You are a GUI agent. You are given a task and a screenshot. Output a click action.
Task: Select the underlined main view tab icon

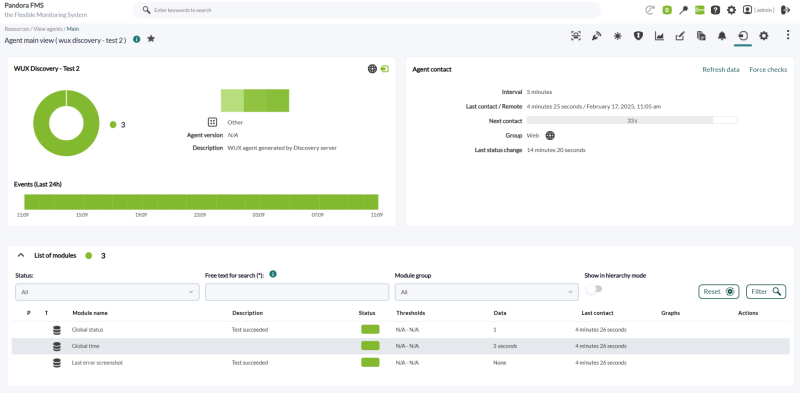[743, 36]
